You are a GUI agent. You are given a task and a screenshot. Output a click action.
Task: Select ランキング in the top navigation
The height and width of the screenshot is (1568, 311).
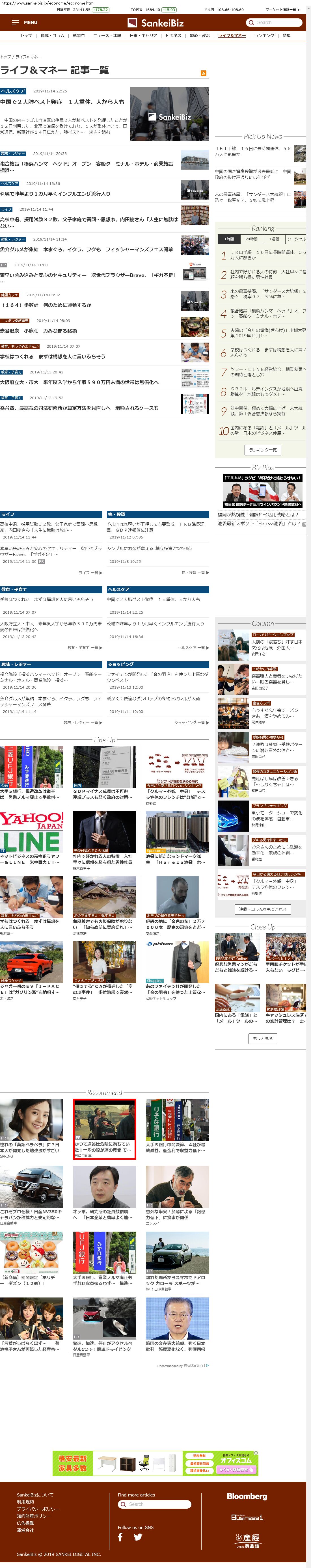coord(264,36)
